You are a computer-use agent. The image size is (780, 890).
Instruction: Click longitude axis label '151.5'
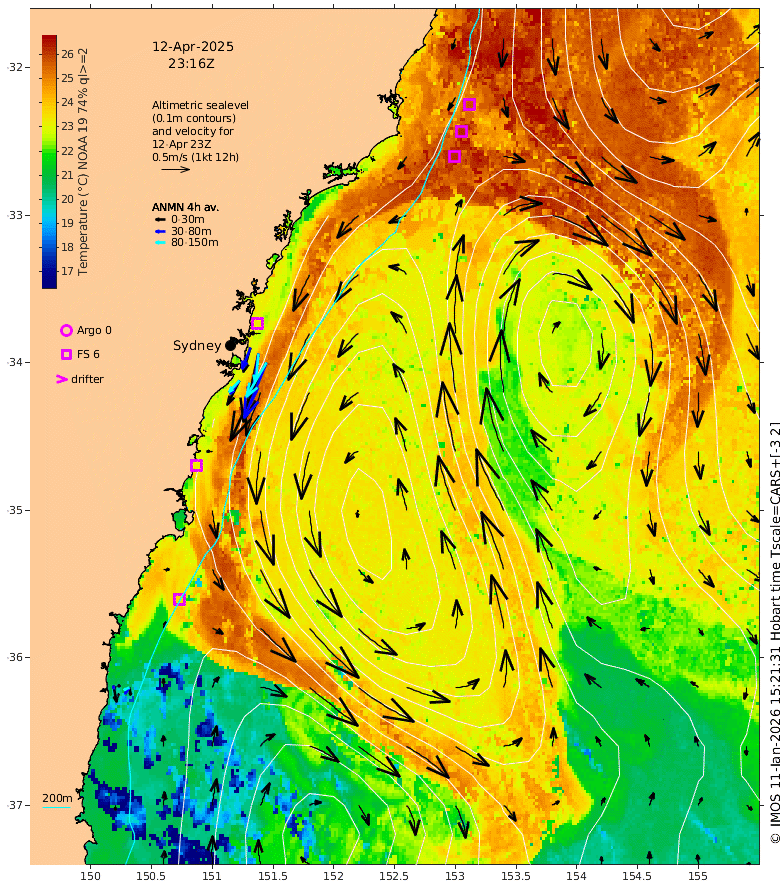point(272,876)
